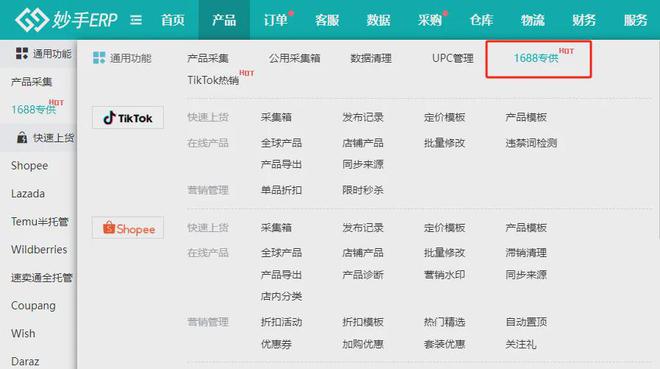The height and width of the screenshot is (369, 660).
Task: Open TikTok 违禁词检测 link
Action: point(531,143)
